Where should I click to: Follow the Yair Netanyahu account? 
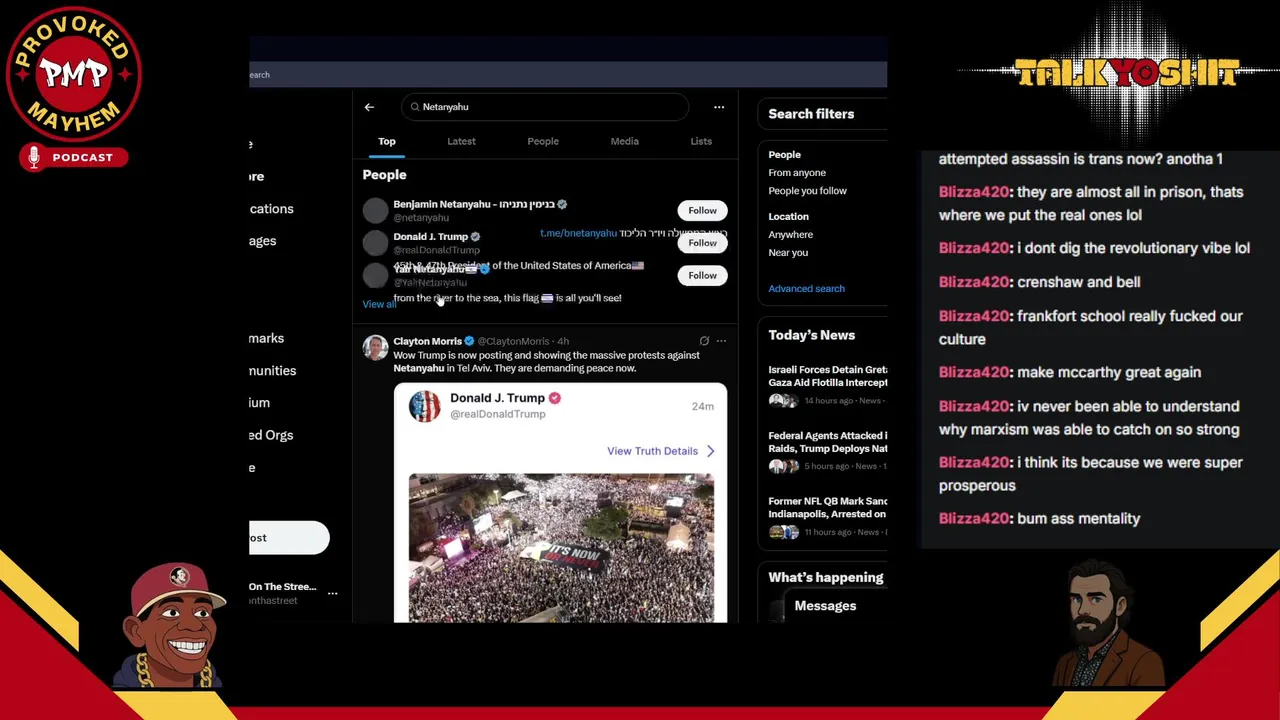702,275
